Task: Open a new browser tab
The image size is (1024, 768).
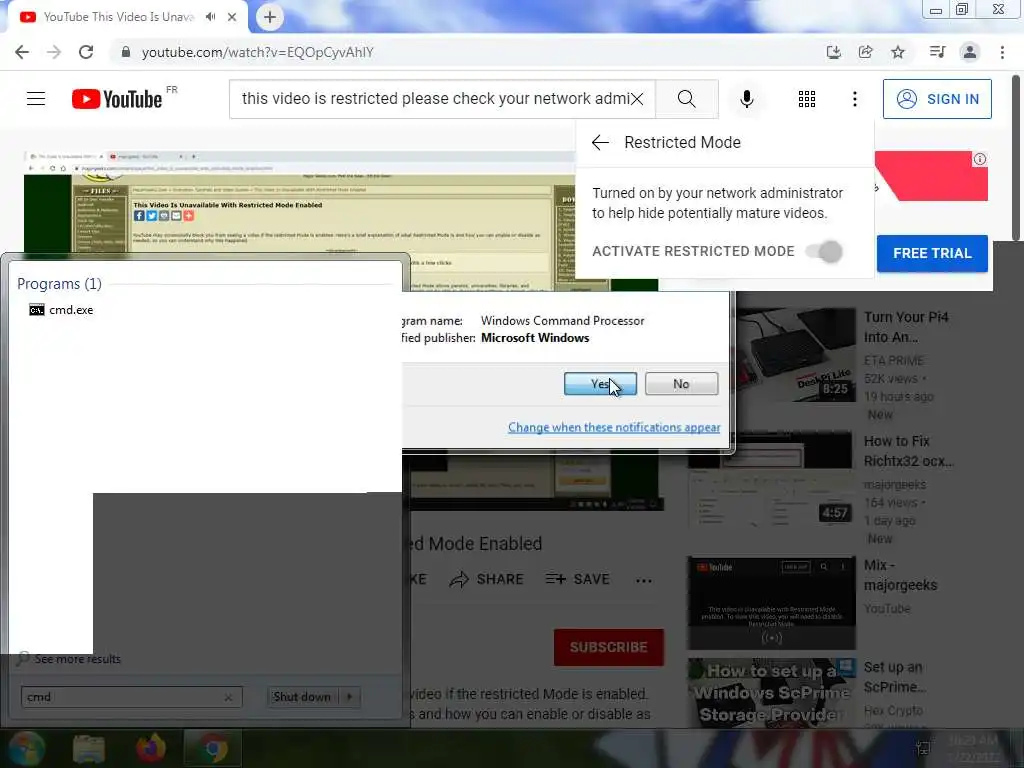Action: [x=270, y=17]
